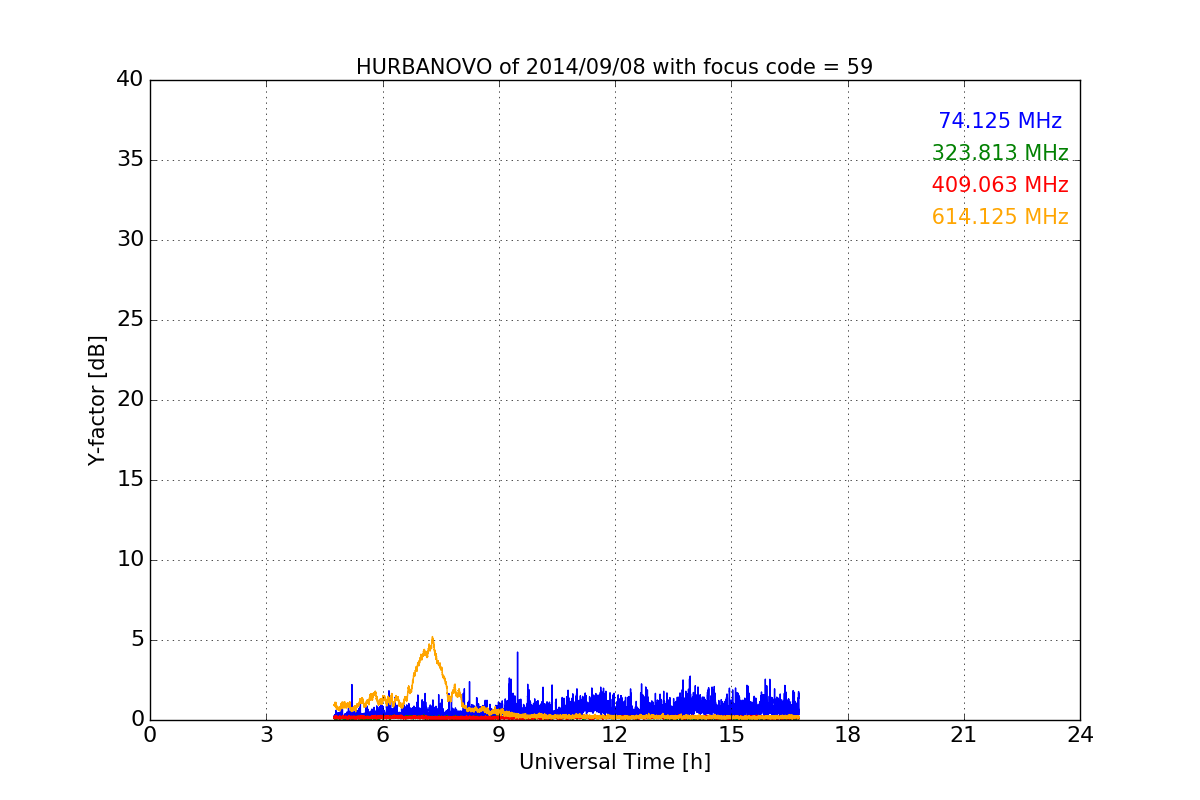This screenshot has width=1200, height=800.
Task: Click the x-axis tick label 21
Action: click(x=964, y=735)
